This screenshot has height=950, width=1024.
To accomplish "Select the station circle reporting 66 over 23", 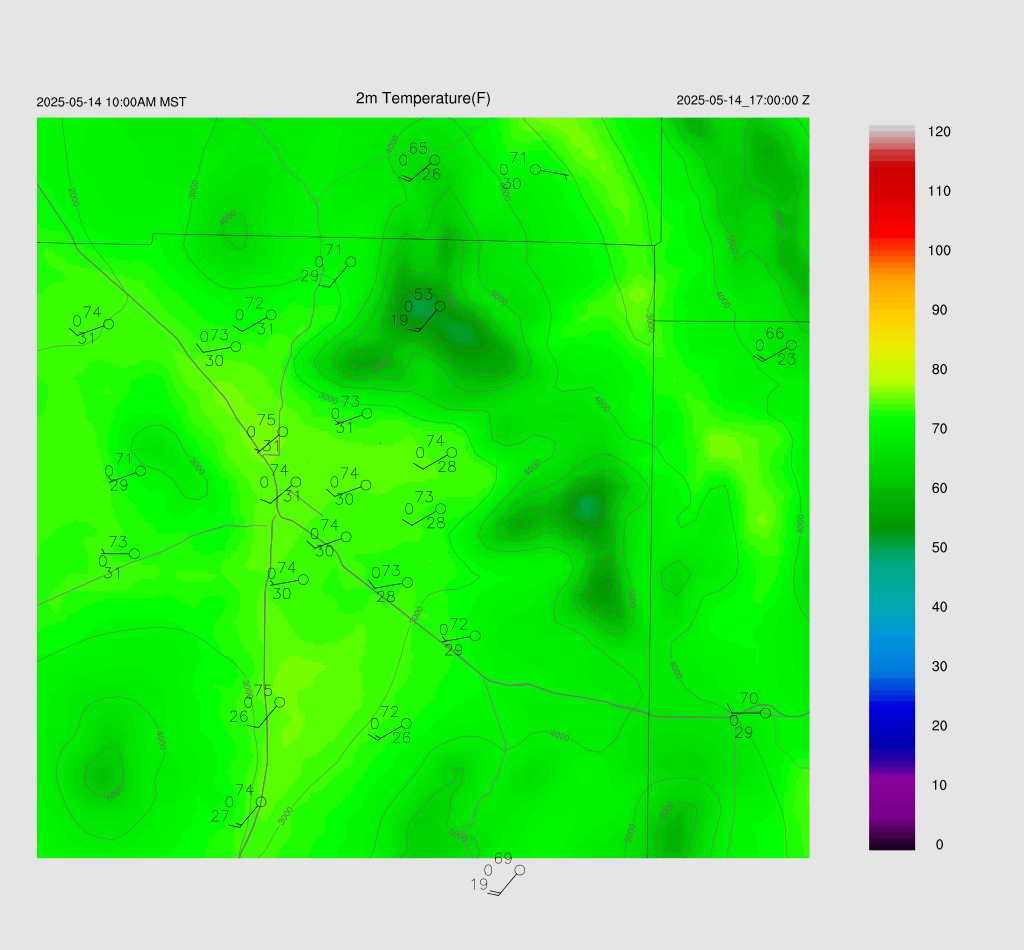I will [791, 345].
